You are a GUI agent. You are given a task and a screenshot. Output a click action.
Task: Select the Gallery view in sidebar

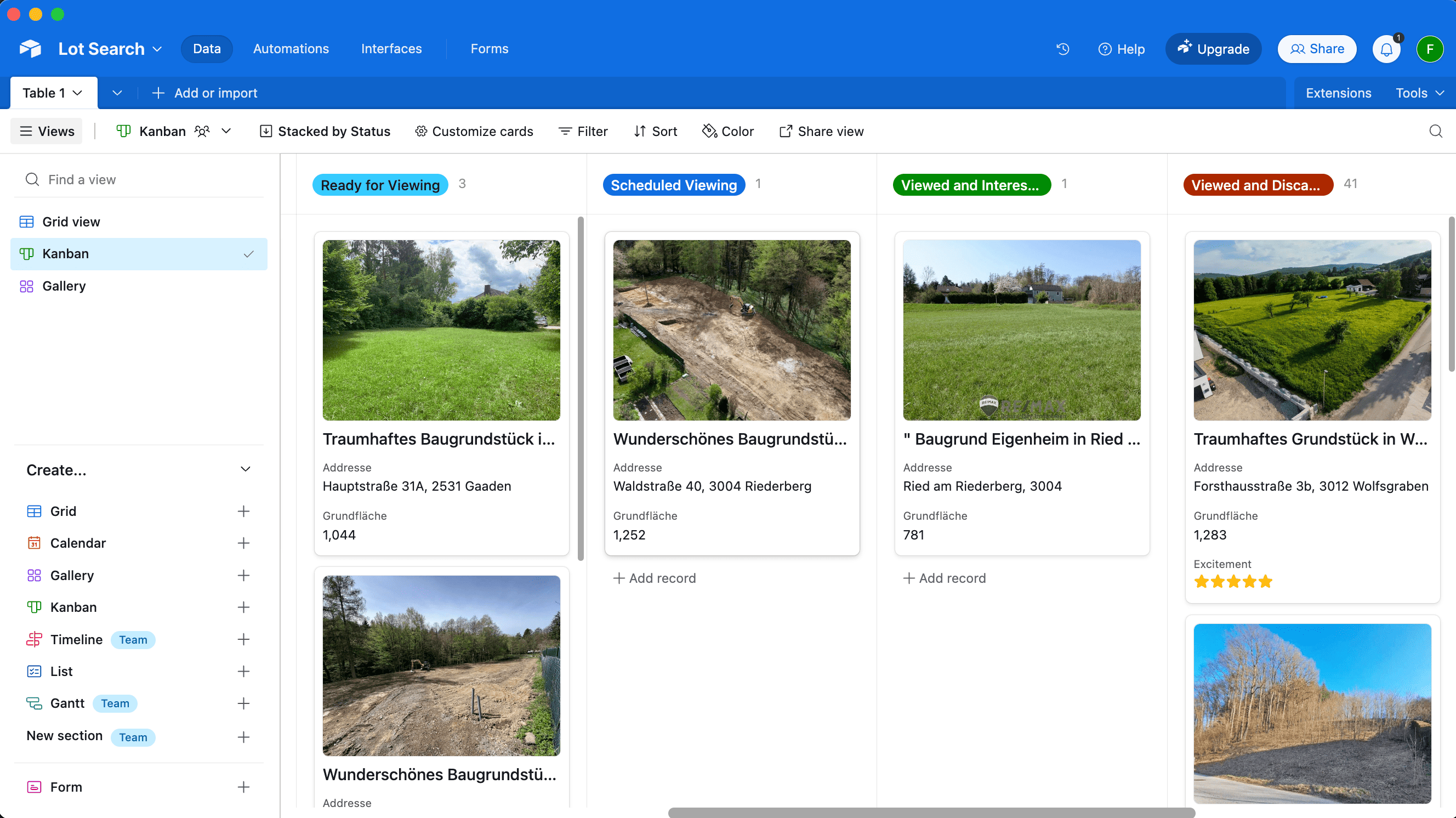tap(64, 286)
